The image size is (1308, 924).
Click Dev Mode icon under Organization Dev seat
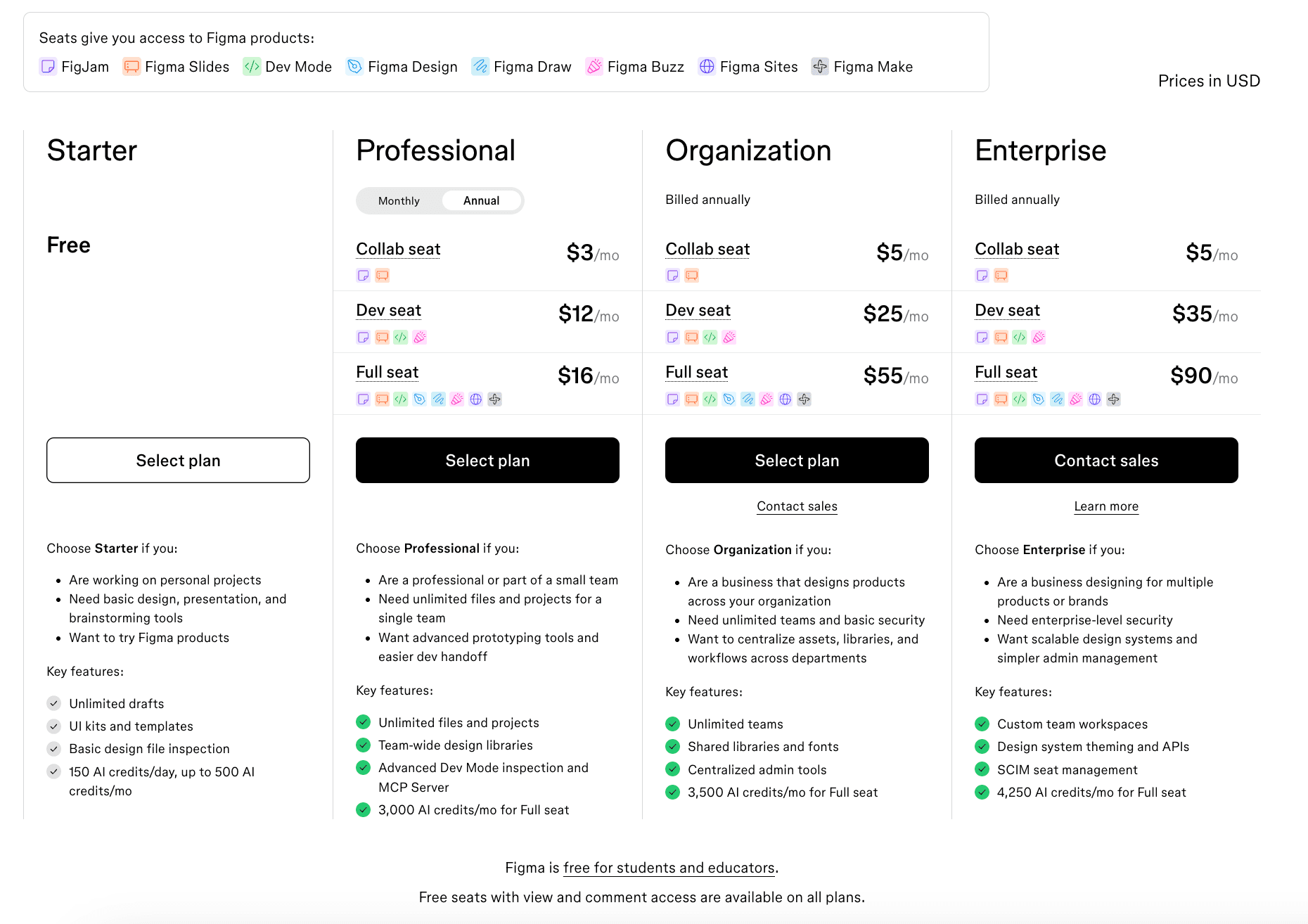tap(710, 338)
